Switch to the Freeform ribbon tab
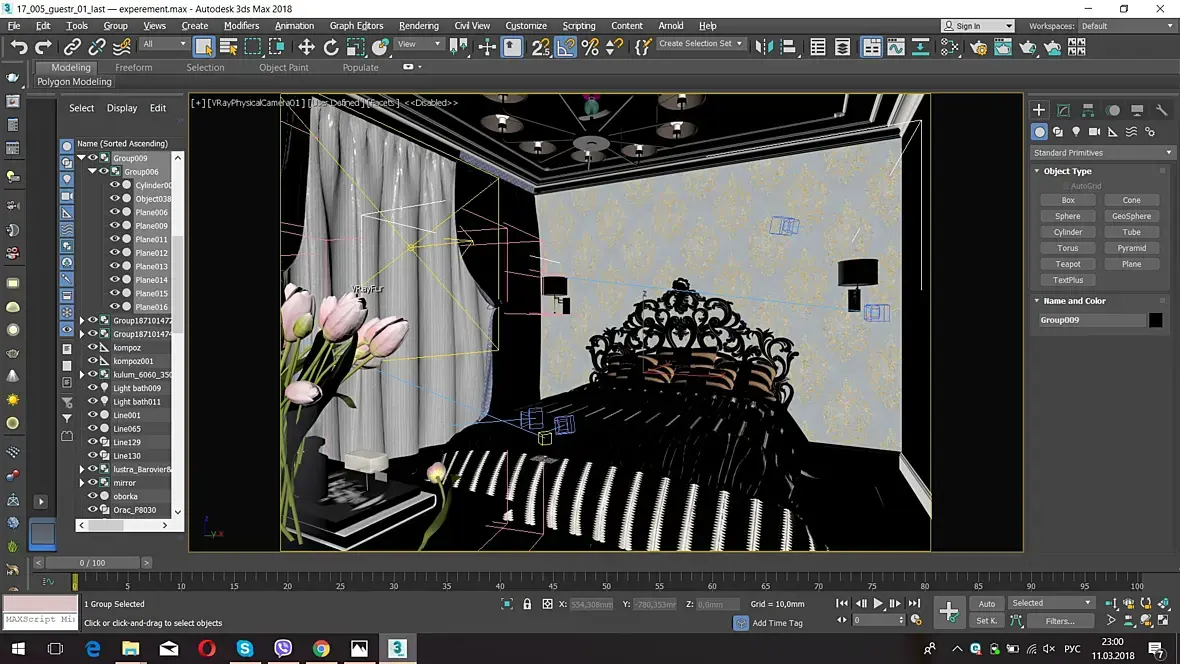Viewport: 1180px width, 664px height. pos(133,68)
